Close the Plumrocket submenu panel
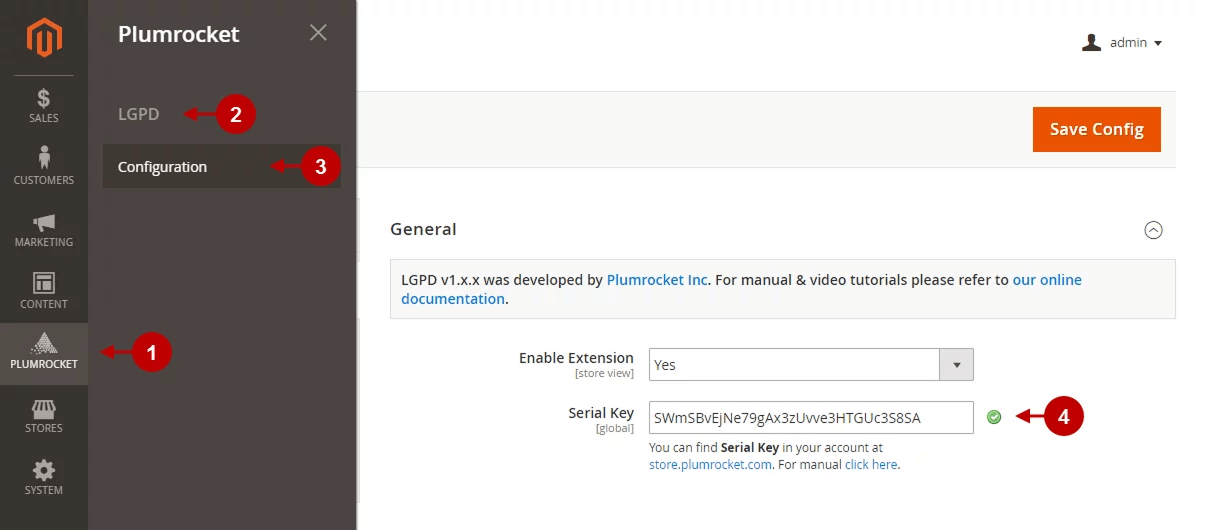The width and height of the screenshot is (1206, 530). (x=318, y=33)
